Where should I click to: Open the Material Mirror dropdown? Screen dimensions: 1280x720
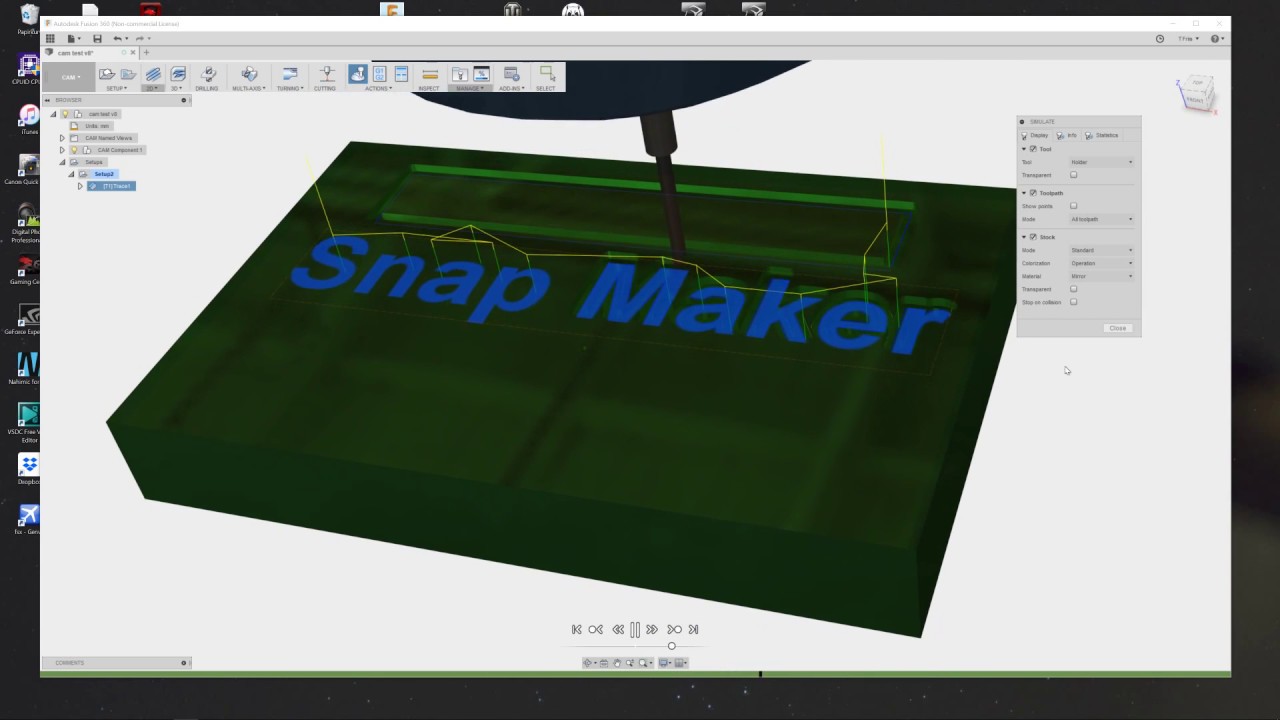click(1102, 276)
